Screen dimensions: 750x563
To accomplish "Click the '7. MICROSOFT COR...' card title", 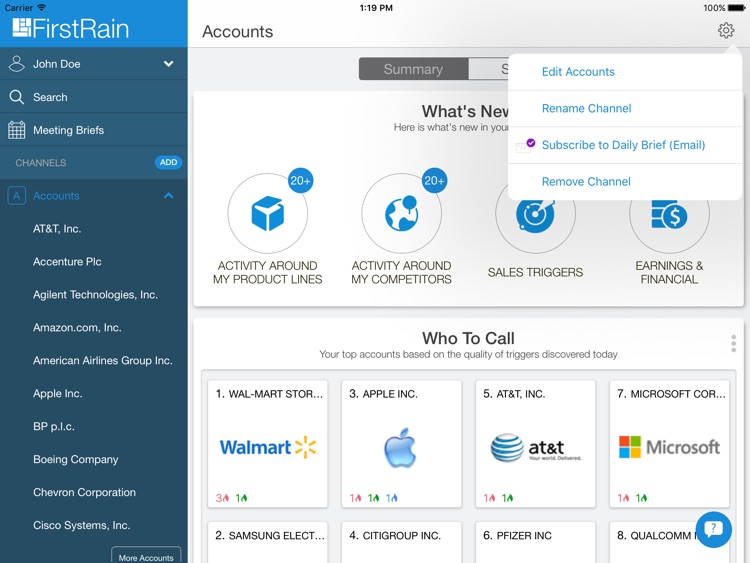I will click(x=671, y=394).
